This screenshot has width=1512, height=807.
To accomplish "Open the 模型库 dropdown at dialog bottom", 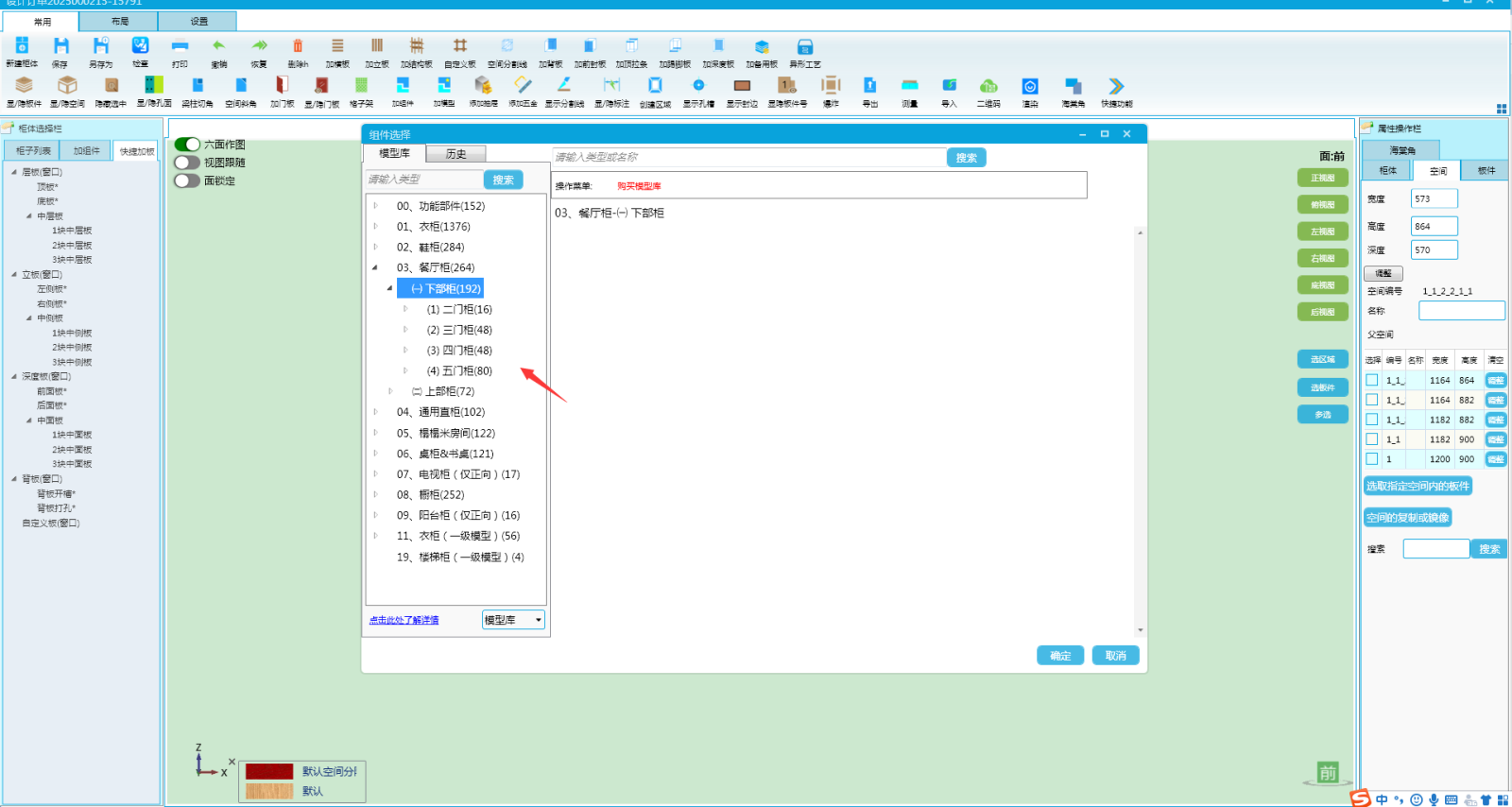I will tap(513, 620).
